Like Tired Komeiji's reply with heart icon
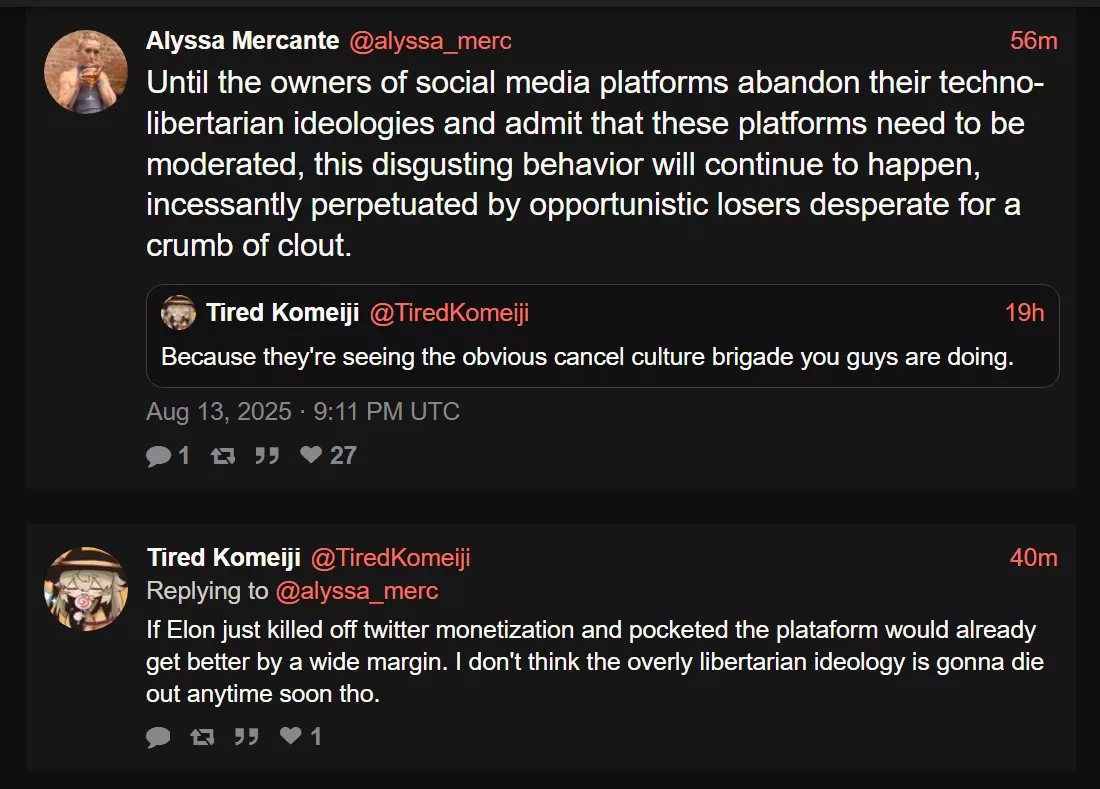The height and width of the screenshot is (789, 1100). [x=290, y=735]
